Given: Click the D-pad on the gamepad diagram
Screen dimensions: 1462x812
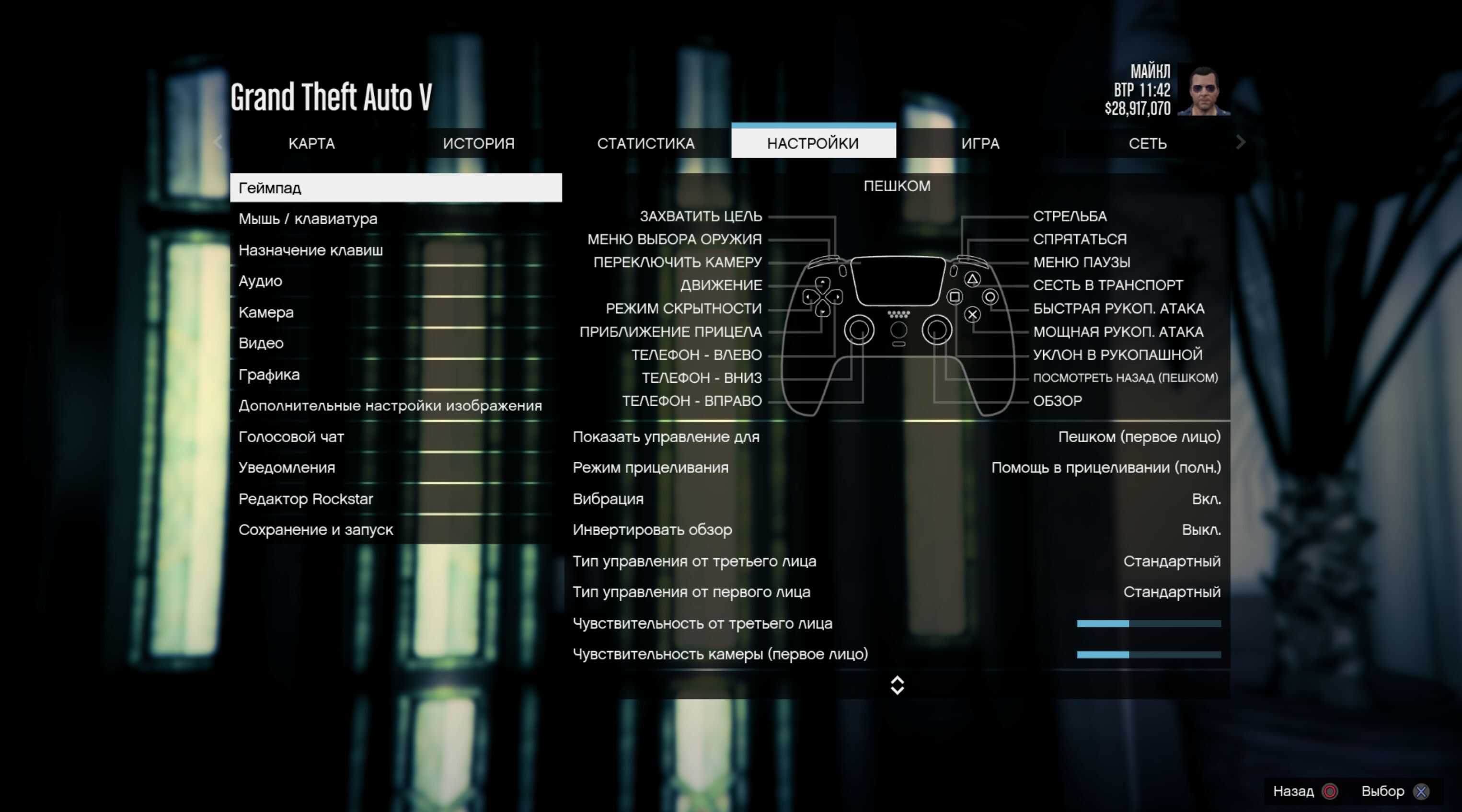Looking at the screenshot, I should click(822, 297).
